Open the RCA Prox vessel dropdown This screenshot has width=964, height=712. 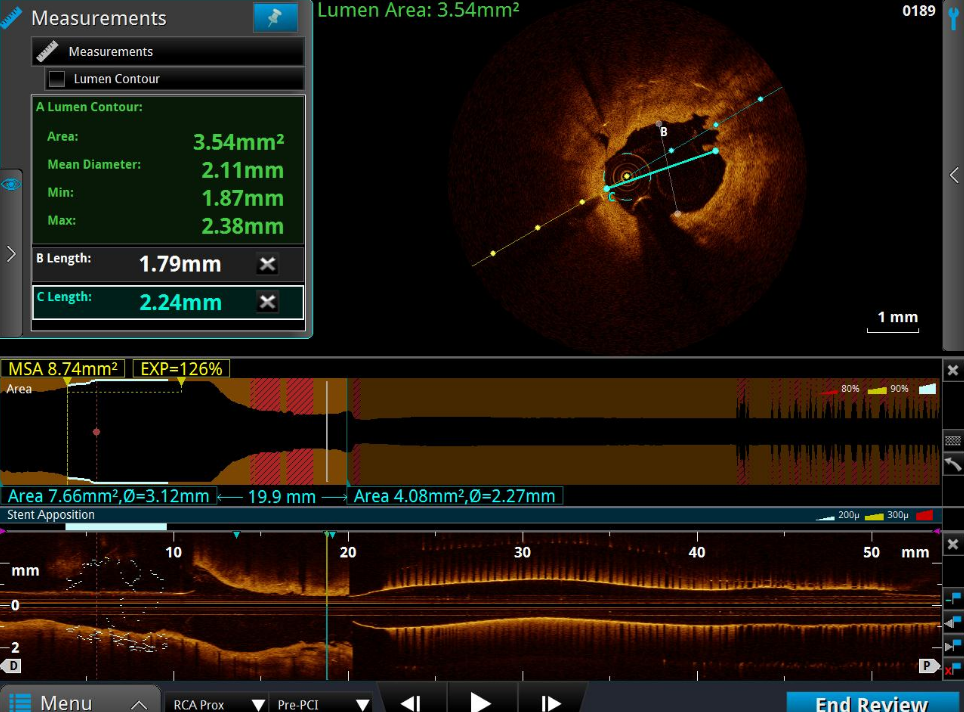point(216,703)
